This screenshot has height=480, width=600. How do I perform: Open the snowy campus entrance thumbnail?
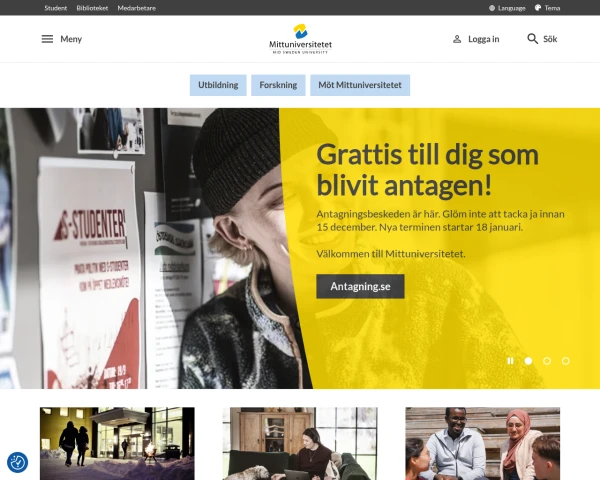coord(117,443)
